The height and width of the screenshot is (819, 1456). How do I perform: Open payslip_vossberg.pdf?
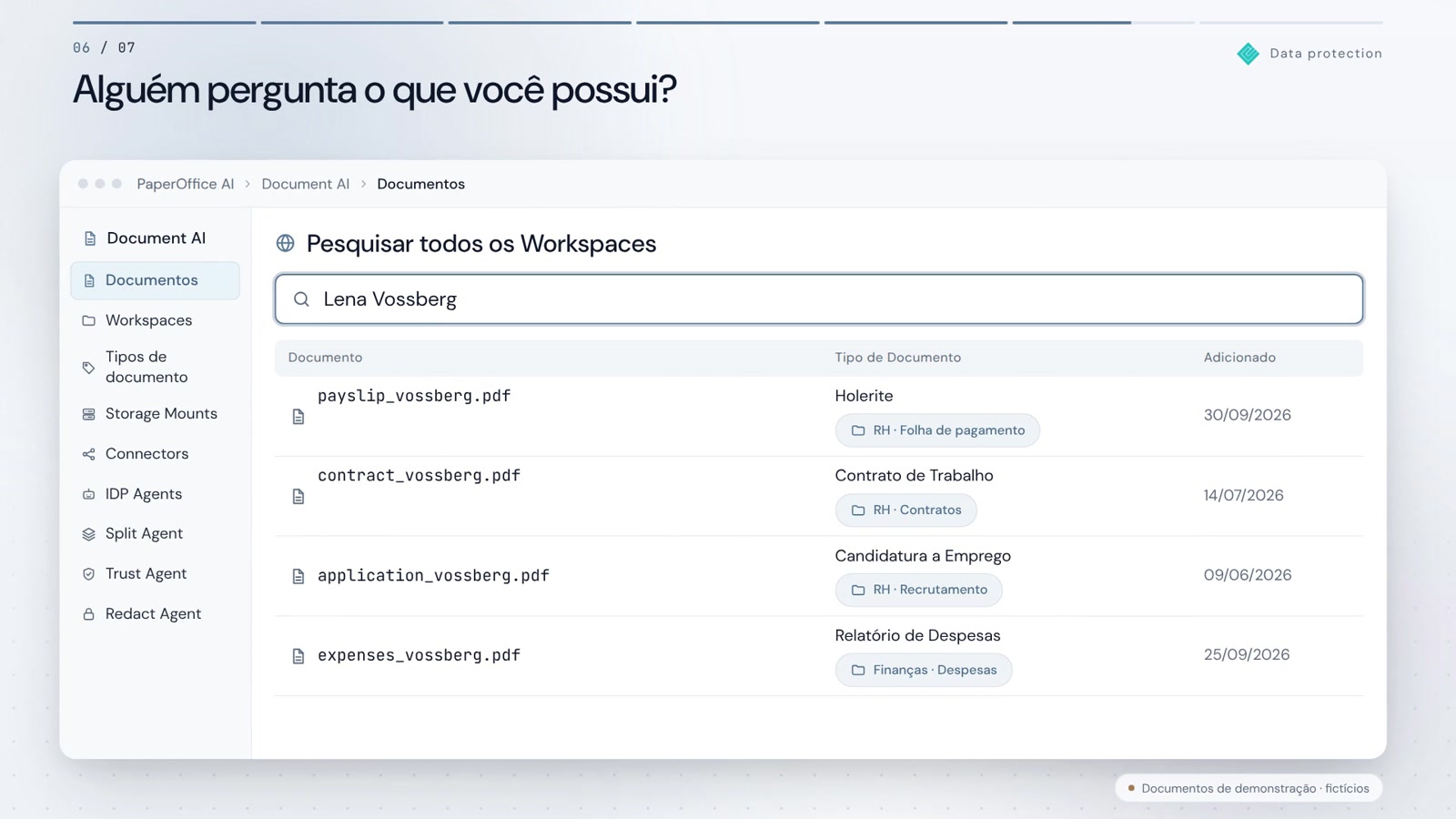(414, 396)
